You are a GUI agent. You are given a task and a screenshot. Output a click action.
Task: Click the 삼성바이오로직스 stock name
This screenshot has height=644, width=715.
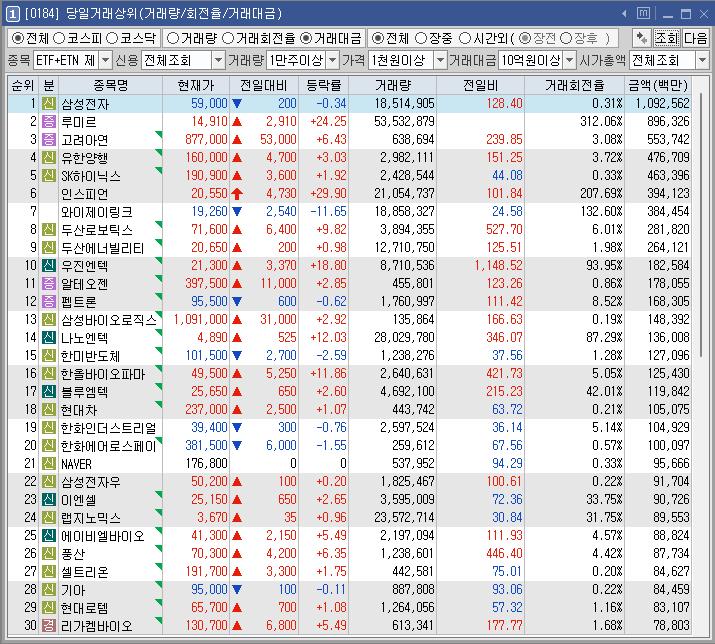(109, 320)
